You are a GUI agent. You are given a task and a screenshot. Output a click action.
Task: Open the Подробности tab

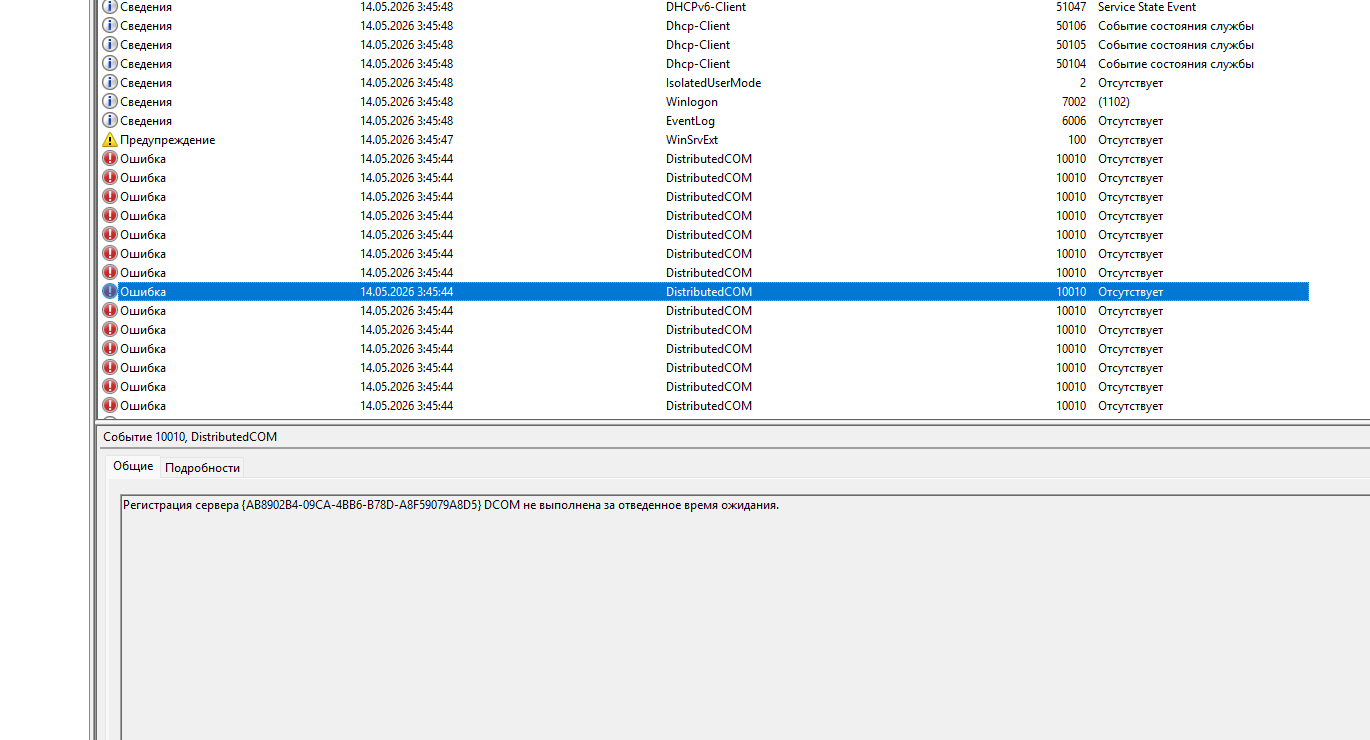tap(202, 468)
